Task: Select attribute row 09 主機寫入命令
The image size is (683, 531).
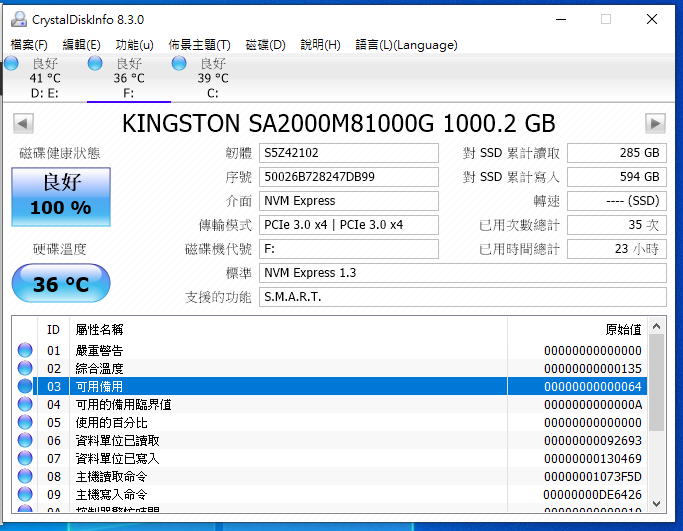Action: pos(330,494)
